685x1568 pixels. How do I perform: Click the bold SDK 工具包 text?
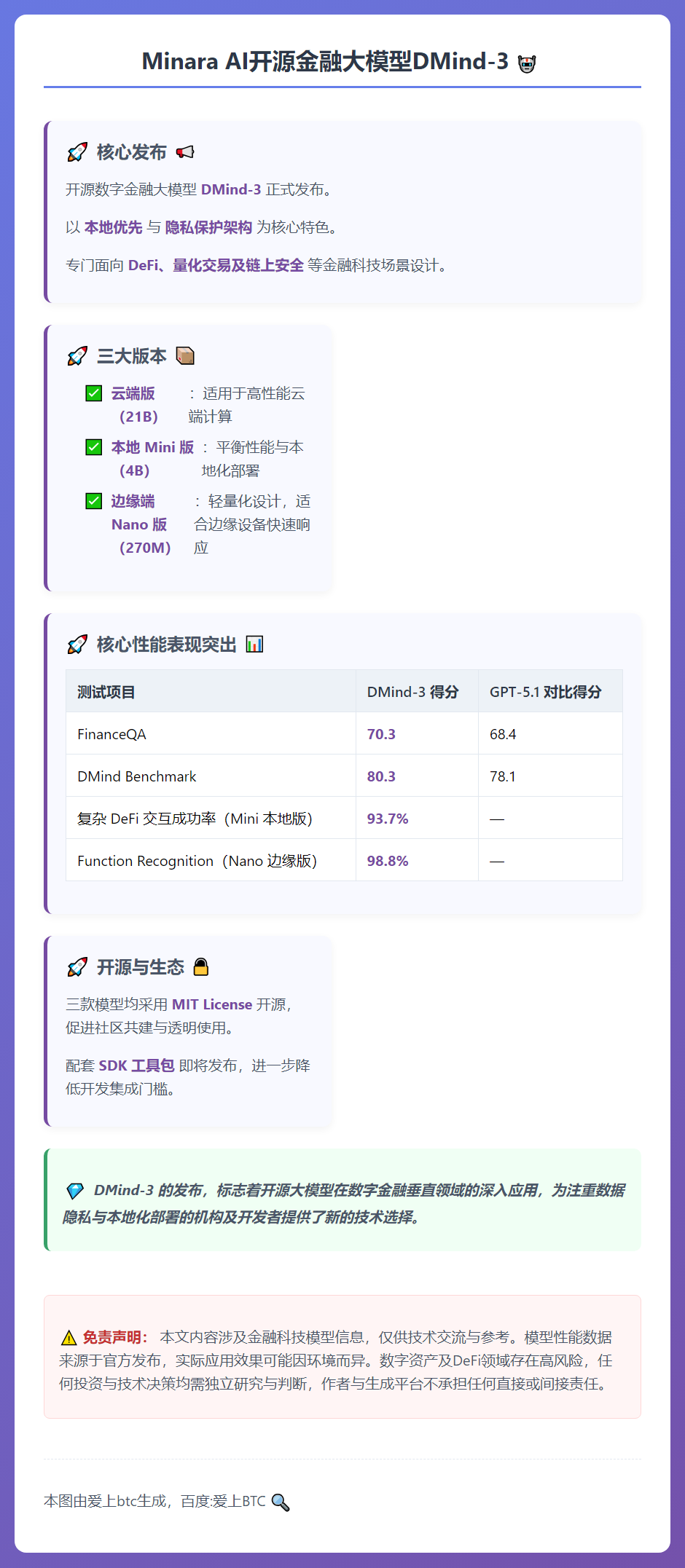tap(136, 1065)
